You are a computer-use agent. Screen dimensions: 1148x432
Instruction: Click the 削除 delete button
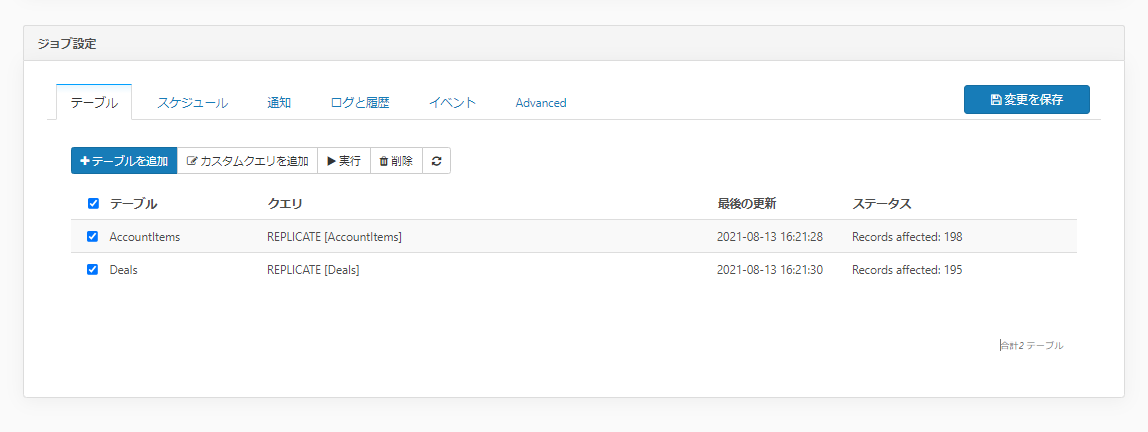397,161
